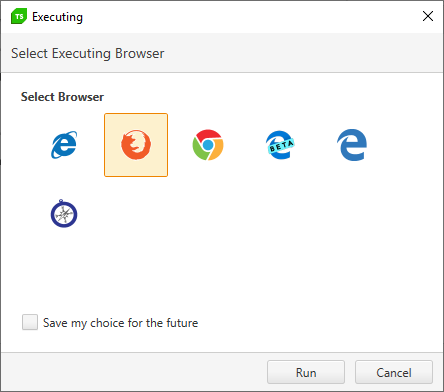This screenshot has height=392, width=444.
Task: Cancel the browser selection dialog
Action: [394, 372]
